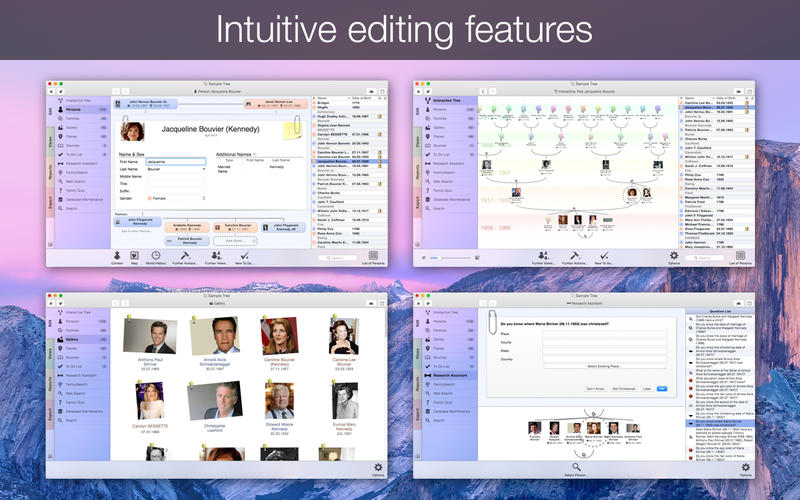Viewport: 800px width, 500px height.
Task: Click the Not Christened button
Action: tap(623, 389)
